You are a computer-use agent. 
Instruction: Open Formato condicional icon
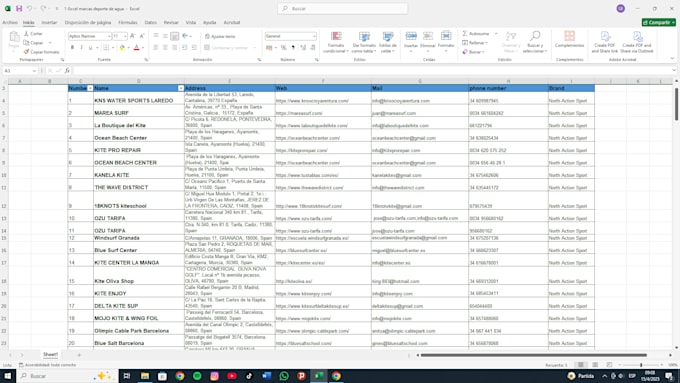(336, 36)
